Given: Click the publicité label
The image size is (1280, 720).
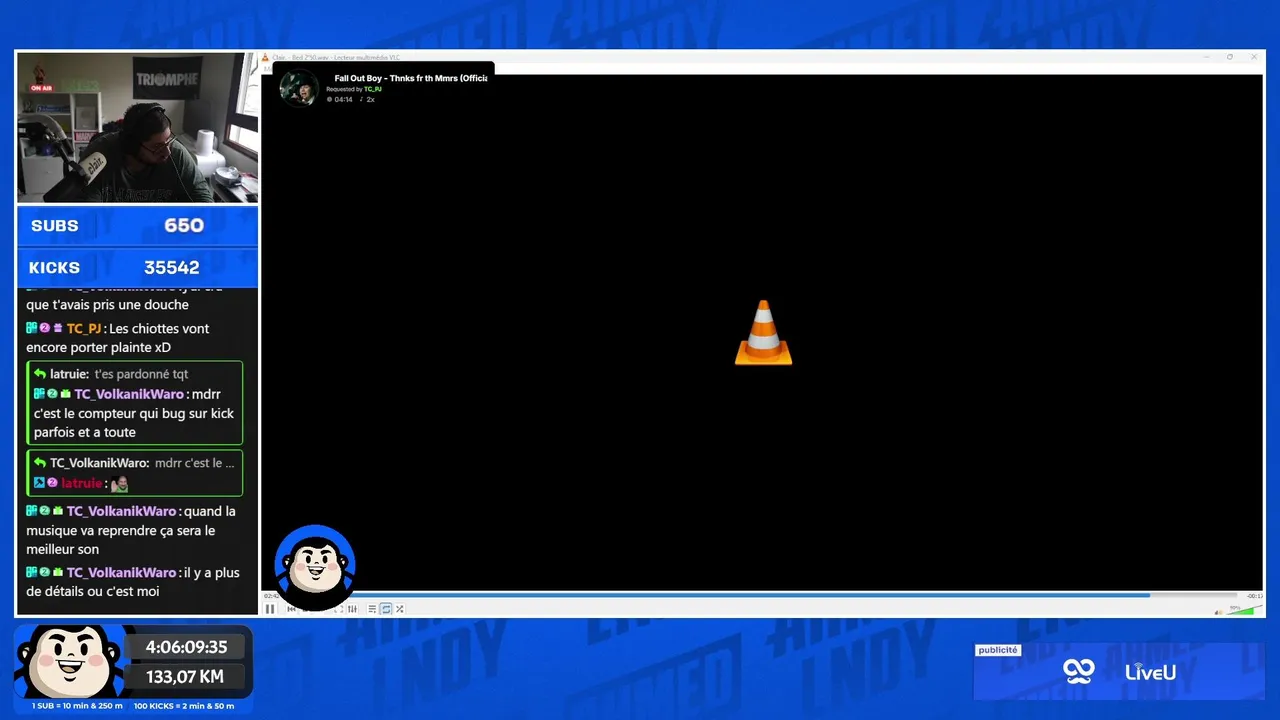Looking at the screenshot, I should 998,650.
